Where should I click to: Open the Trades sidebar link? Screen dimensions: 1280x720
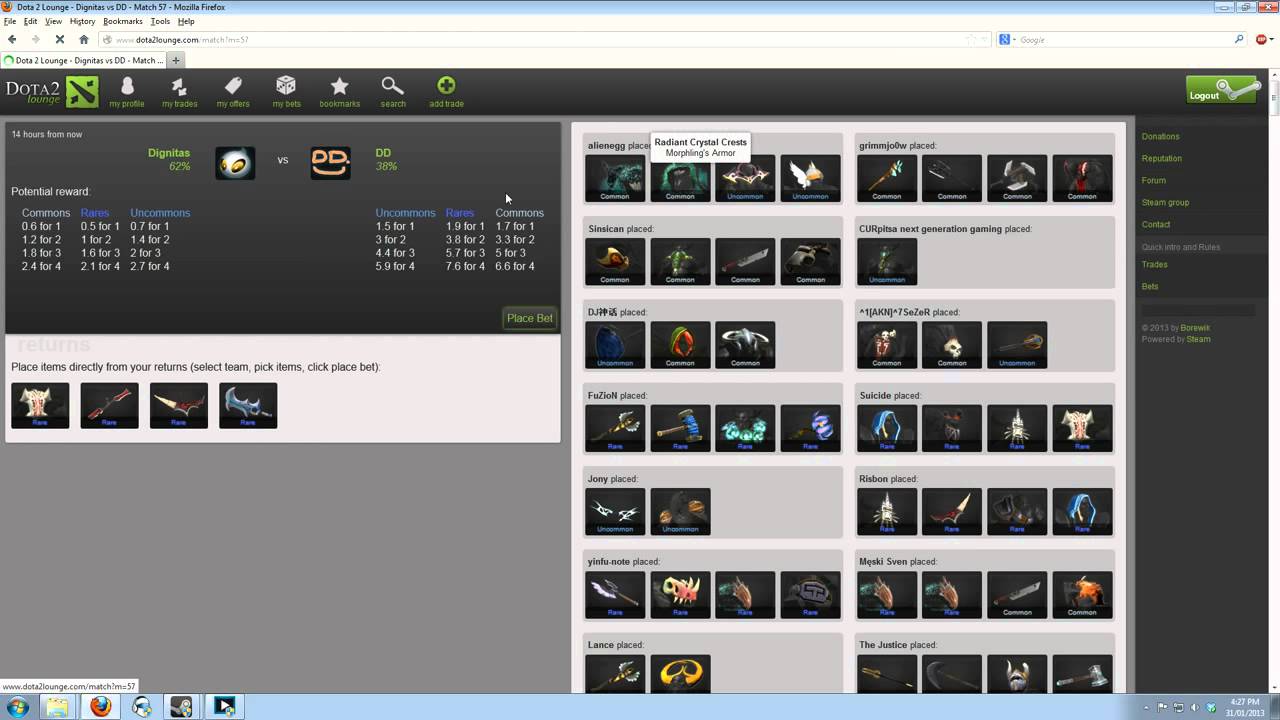click(1154, 264)
